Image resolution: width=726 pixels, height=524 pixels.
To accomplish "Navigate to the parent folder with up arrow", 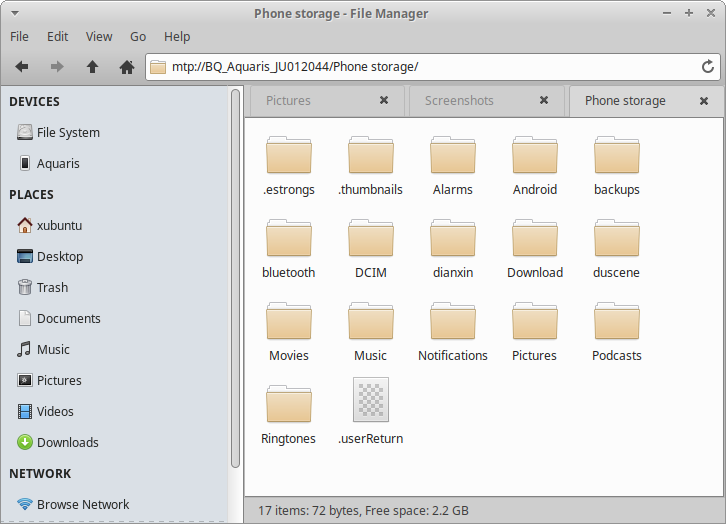I will click(x=92, y=67).
